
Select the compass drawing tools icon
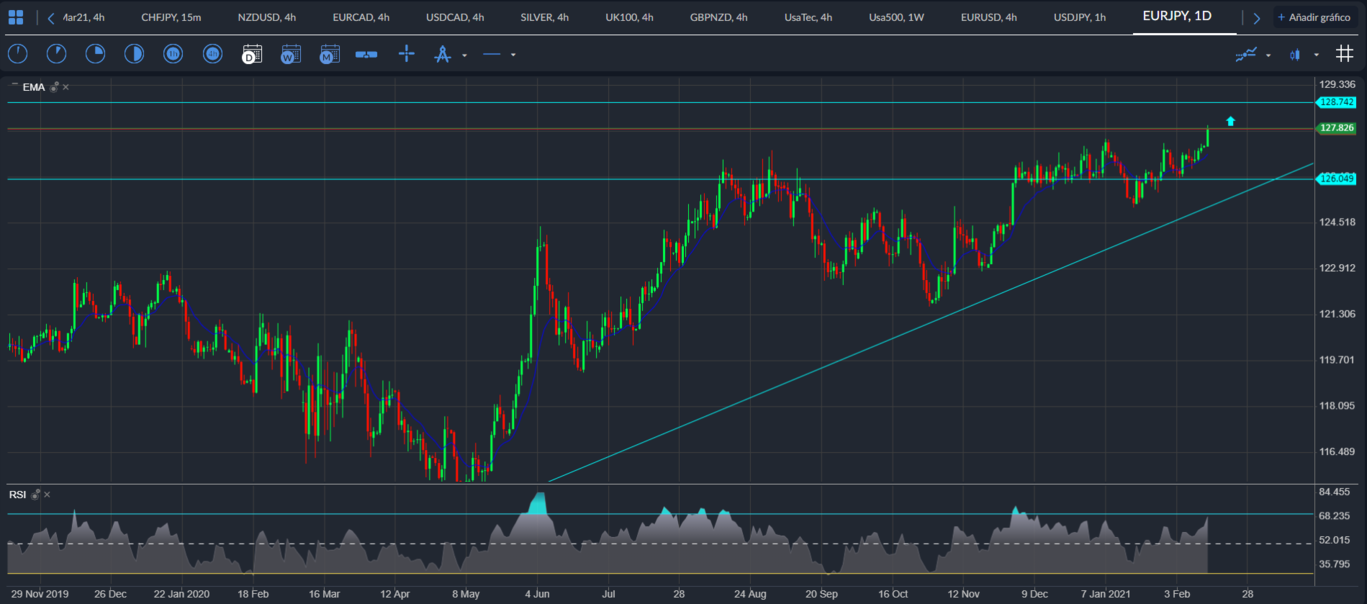[x=442, y=54]
